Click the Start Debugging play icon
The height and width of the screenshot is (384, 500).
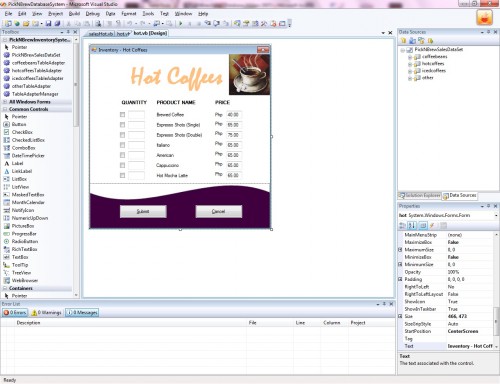click(181, 23)
